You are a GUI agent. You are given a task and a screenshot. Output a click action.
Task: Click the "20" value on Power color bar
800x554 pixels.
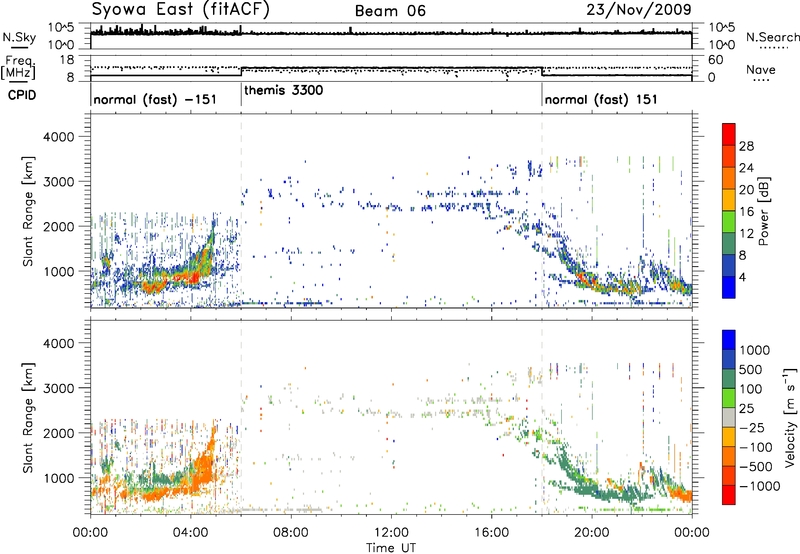click(x=746, y=190)
